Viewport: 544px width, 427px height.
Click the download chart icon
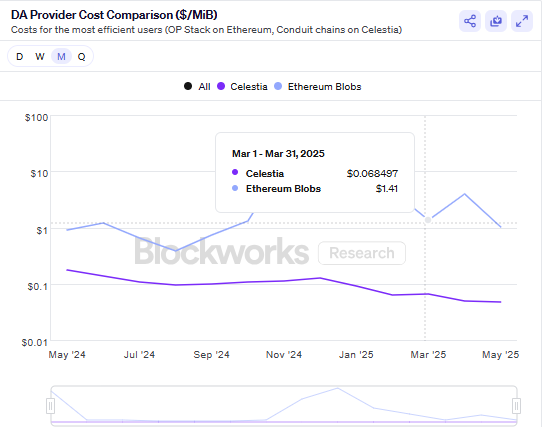[496, 21]
